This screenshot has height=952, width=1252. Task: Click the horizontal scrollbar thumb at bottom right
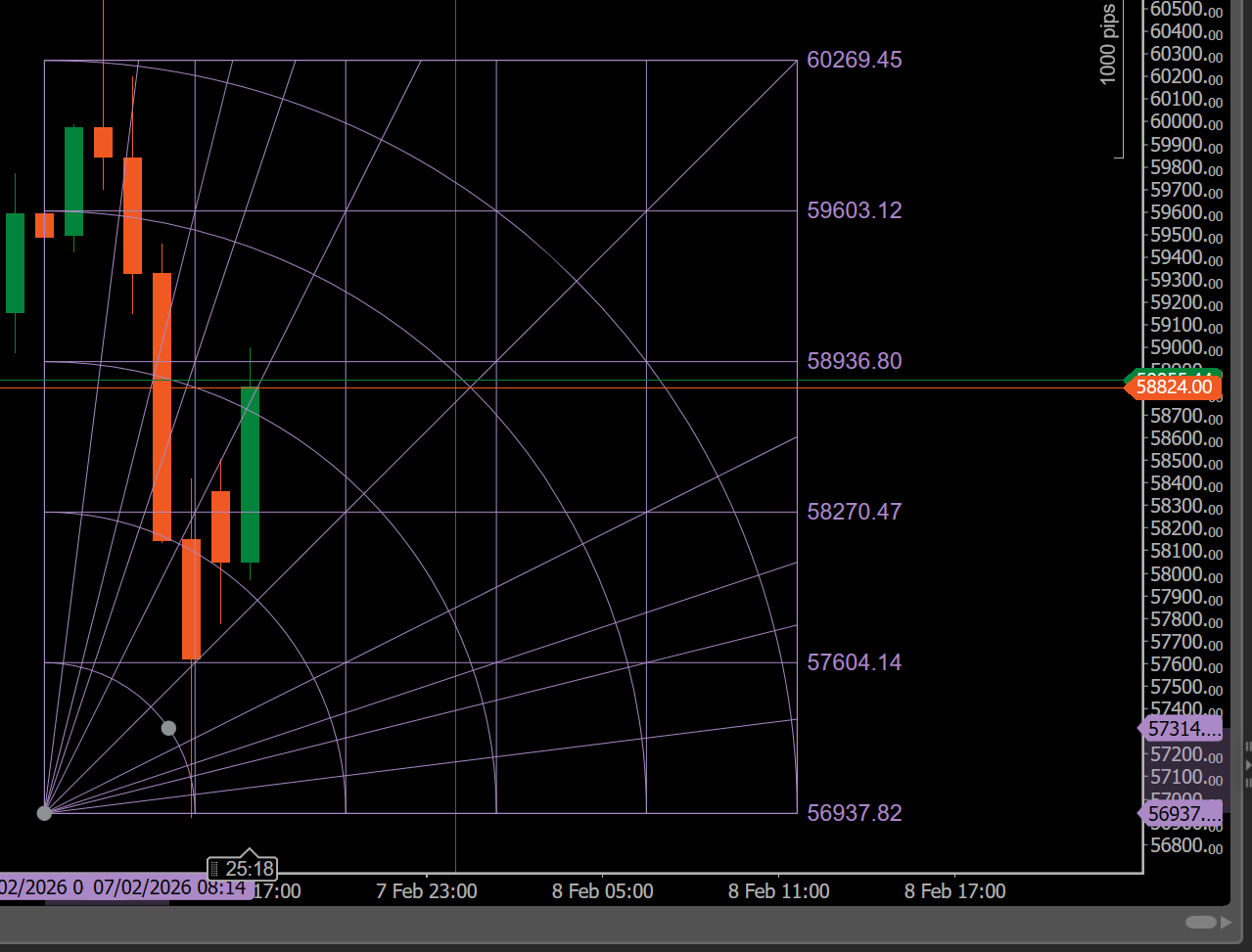point(1201,923)
